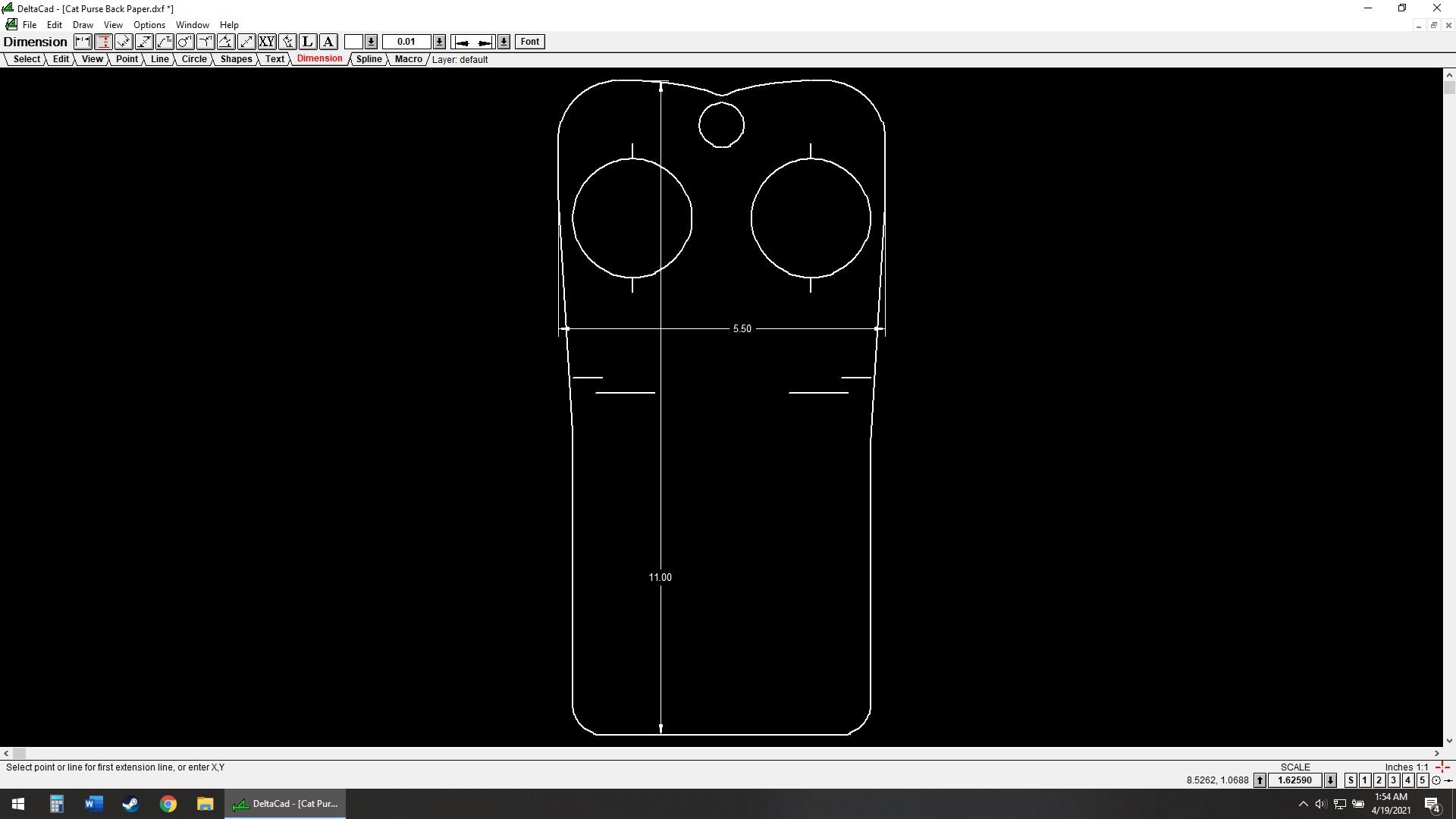Select the L label tool
The height and width of the screenshot is (819, 1456).
[x=307, y=42]
